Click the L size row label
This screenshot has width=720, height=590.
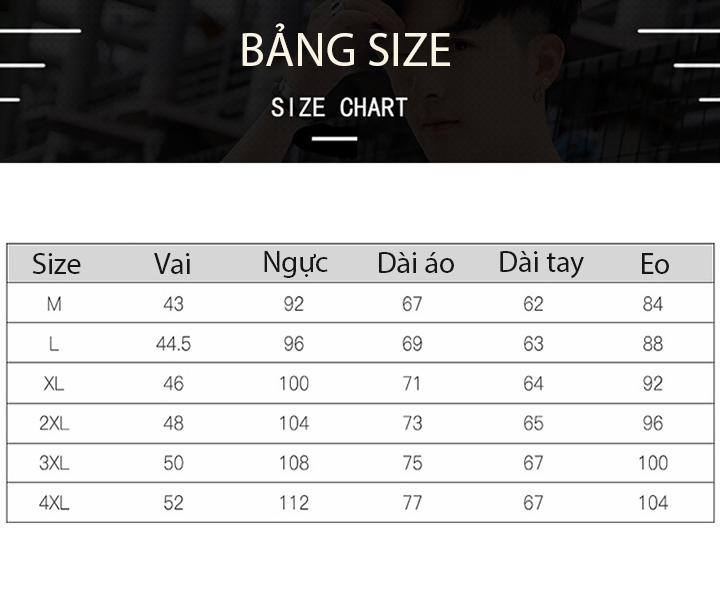[x=54, y=344]
